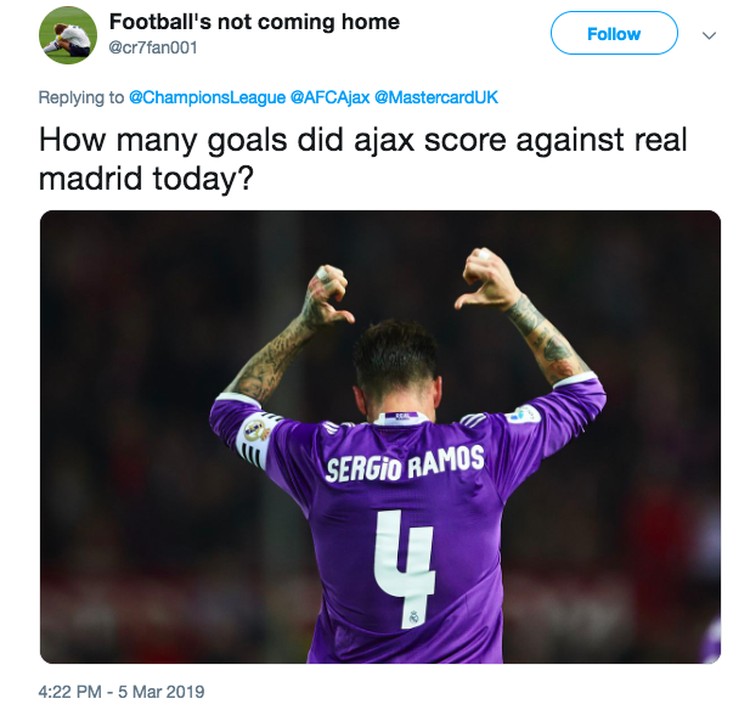The height and width of the screenshot is (710, 750).
Task: Select display name Football's not coming home
Action: (x=254, y=22)
